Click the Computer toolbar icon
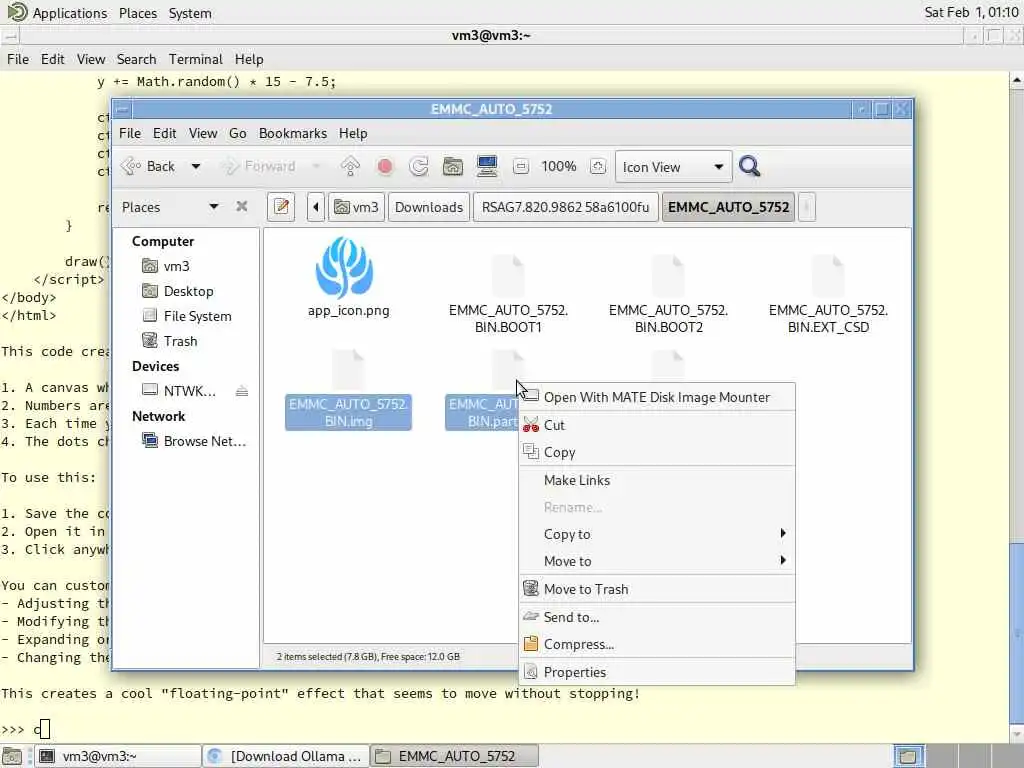Image resolution: width=1024 pixels, height=768 pixels. pos(487,167)
